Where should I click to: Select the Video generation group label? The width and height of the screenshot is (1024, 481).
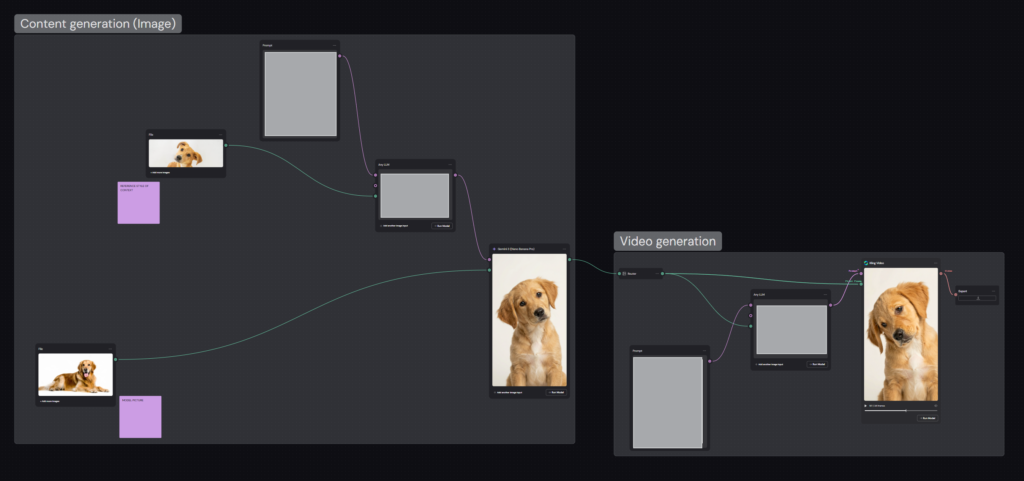pos(667,241)
